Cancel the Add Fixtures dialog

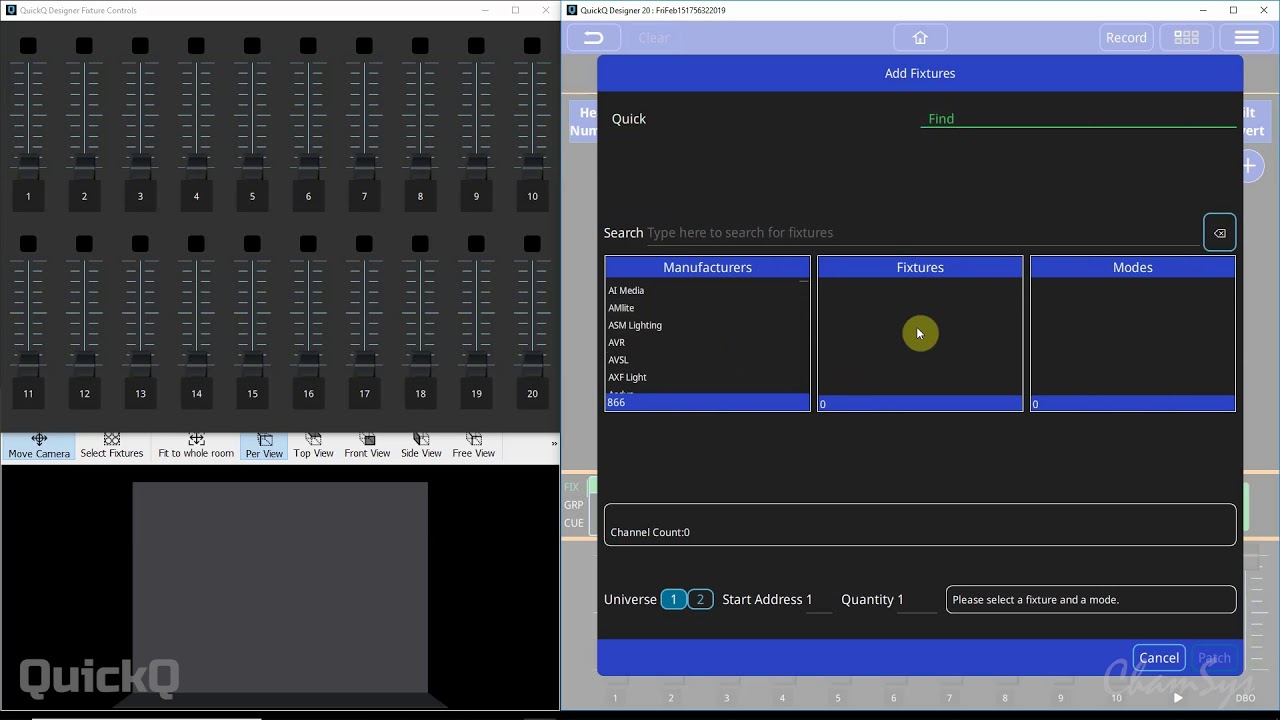click(1159, 657)
